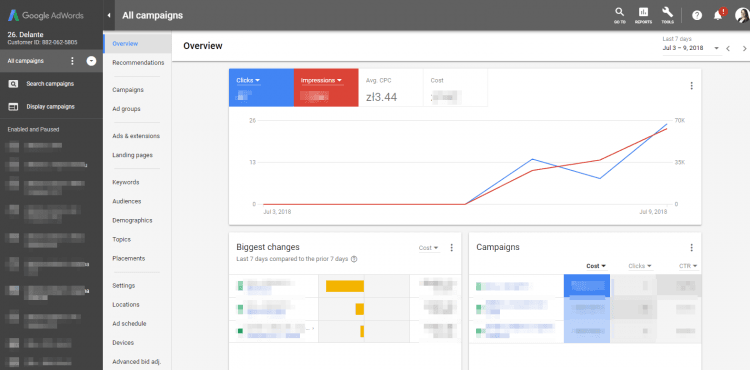
Task: Select the Avg. CPC metric card
Action: coord(390,87)
